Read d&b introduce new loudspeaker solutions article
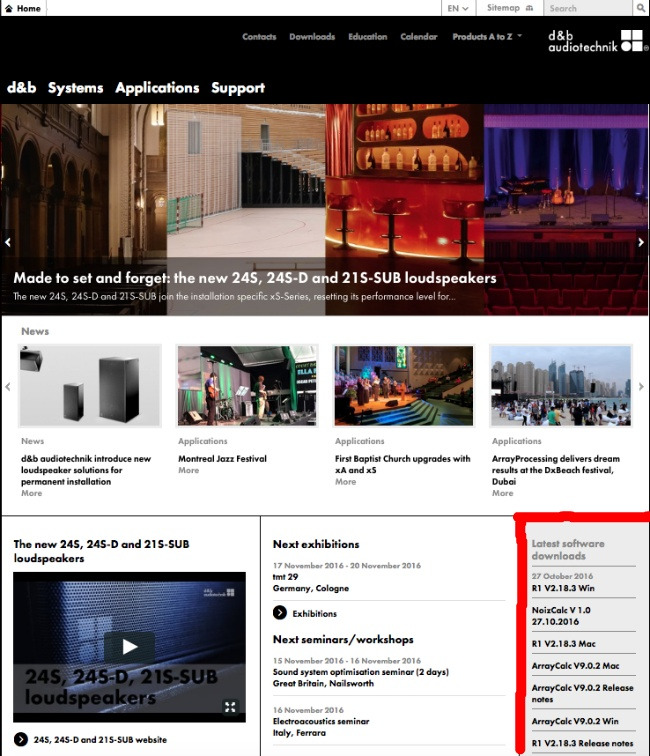650x756 pixels. tap(86, 470)
